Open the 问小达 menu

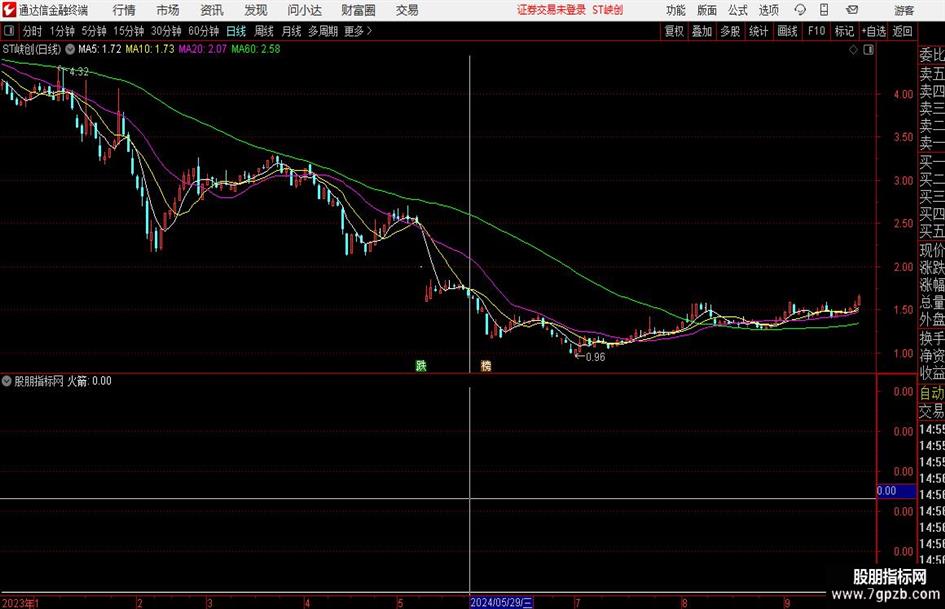[304, 10]
